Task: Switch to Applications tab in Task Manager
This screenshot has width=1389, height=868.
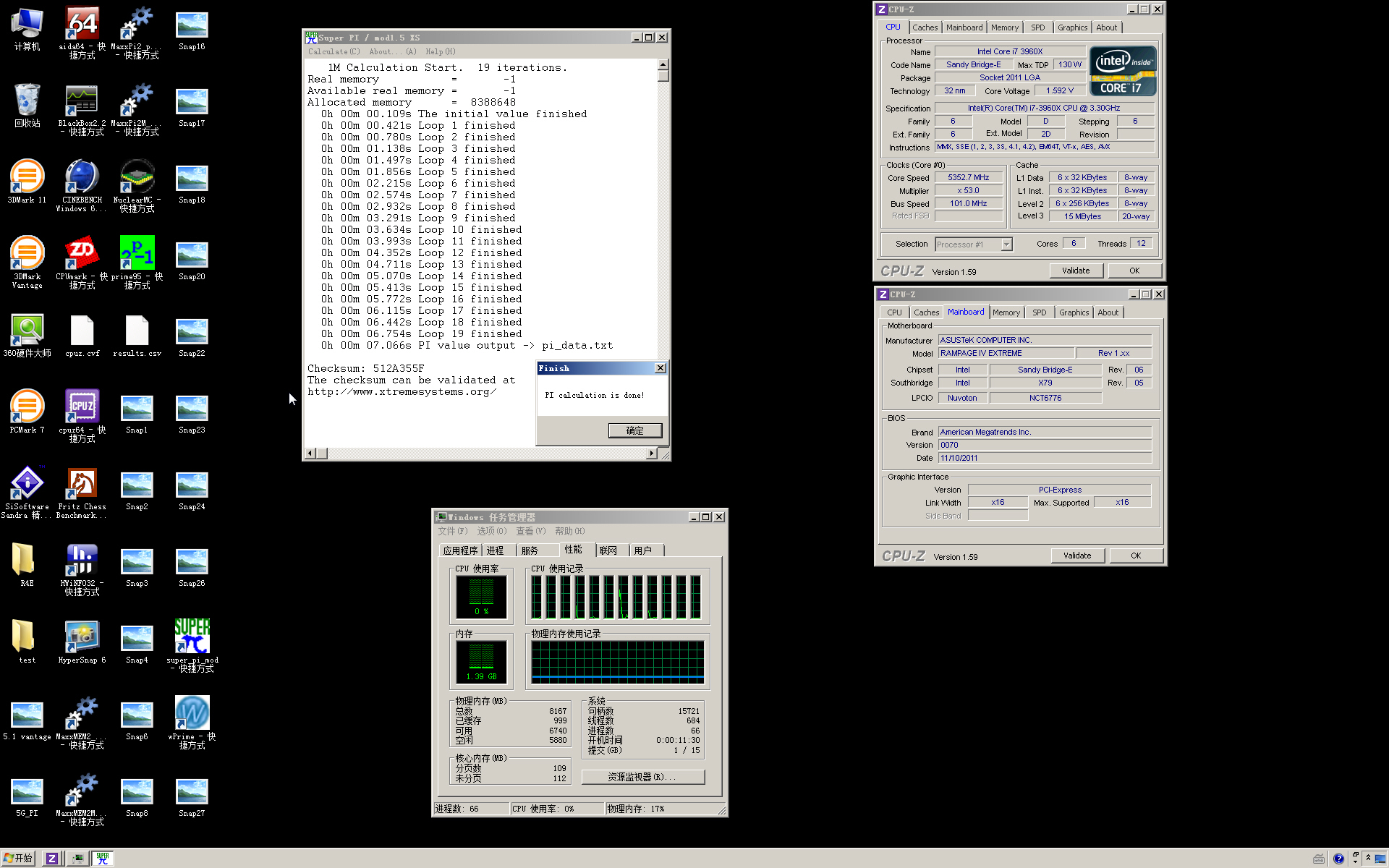Action: pyautogui.click(x=460, y=550)
